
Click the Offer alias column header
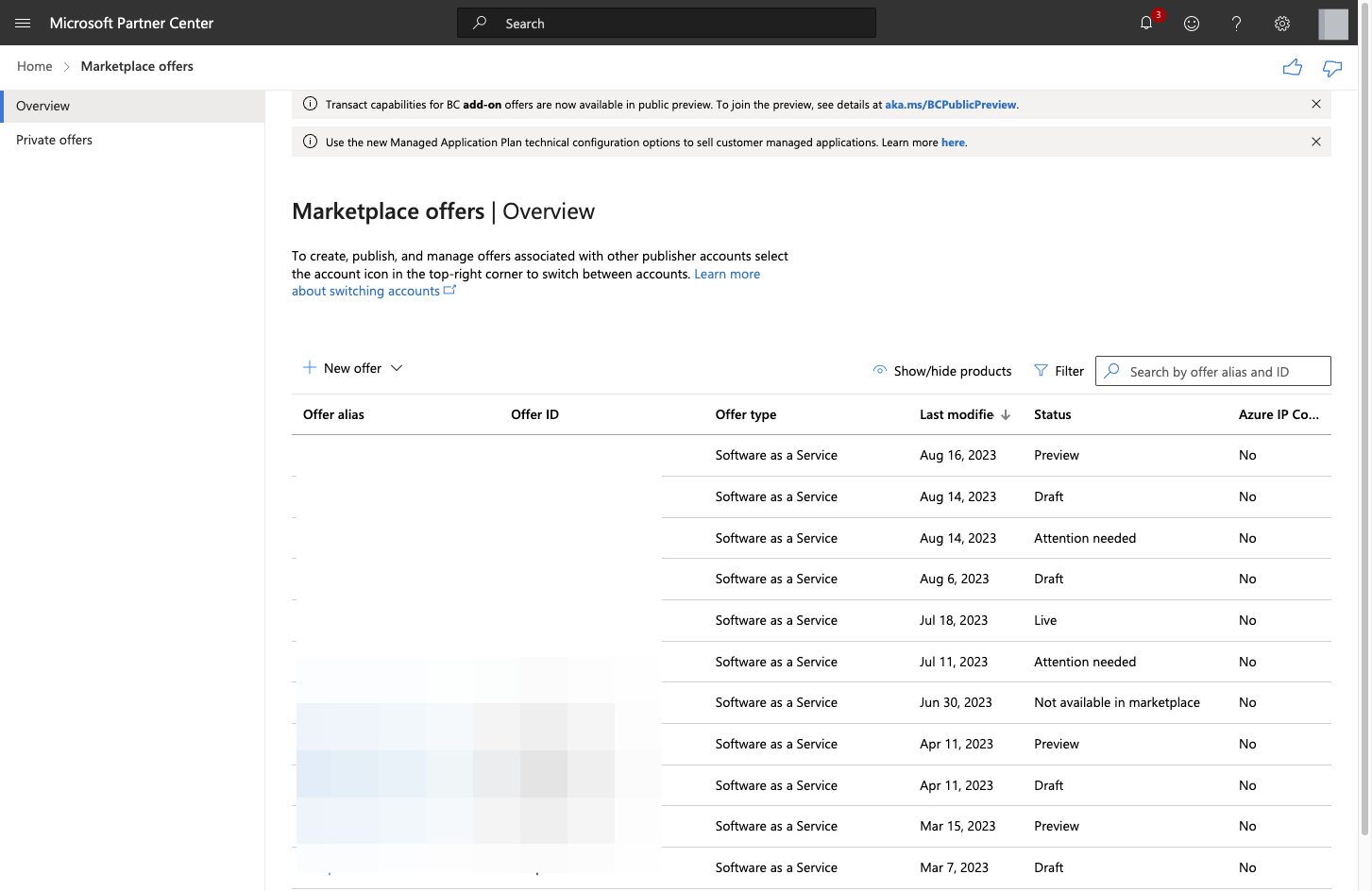pyautogui.click(x=333, y=414)
